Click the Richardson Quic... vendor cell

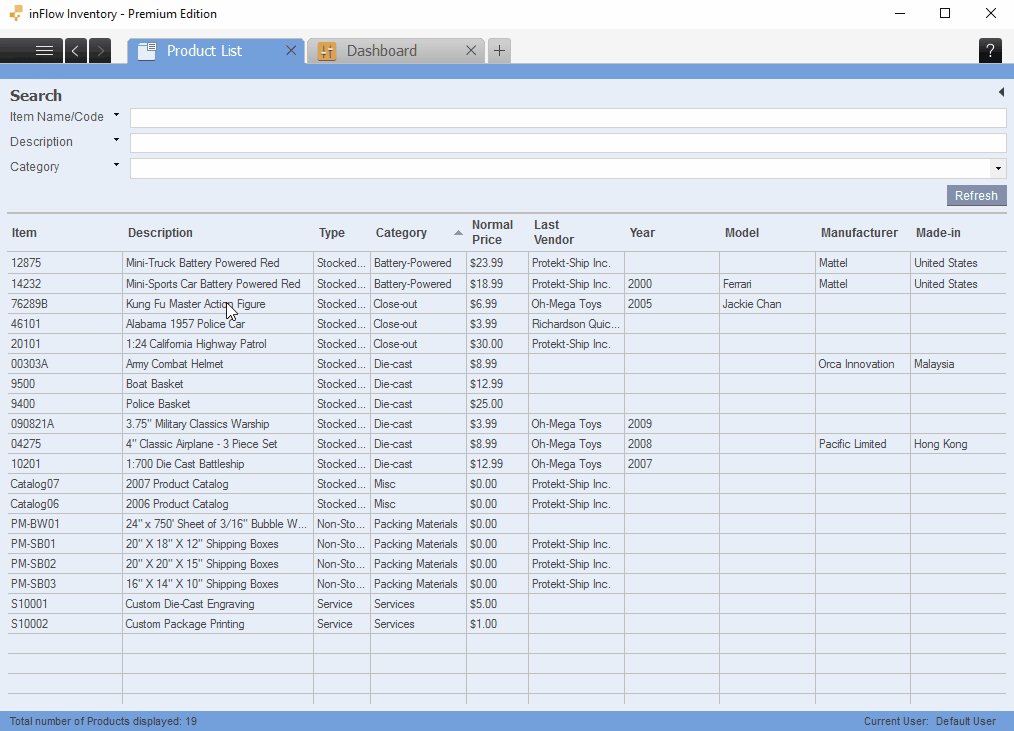point(576,324)
